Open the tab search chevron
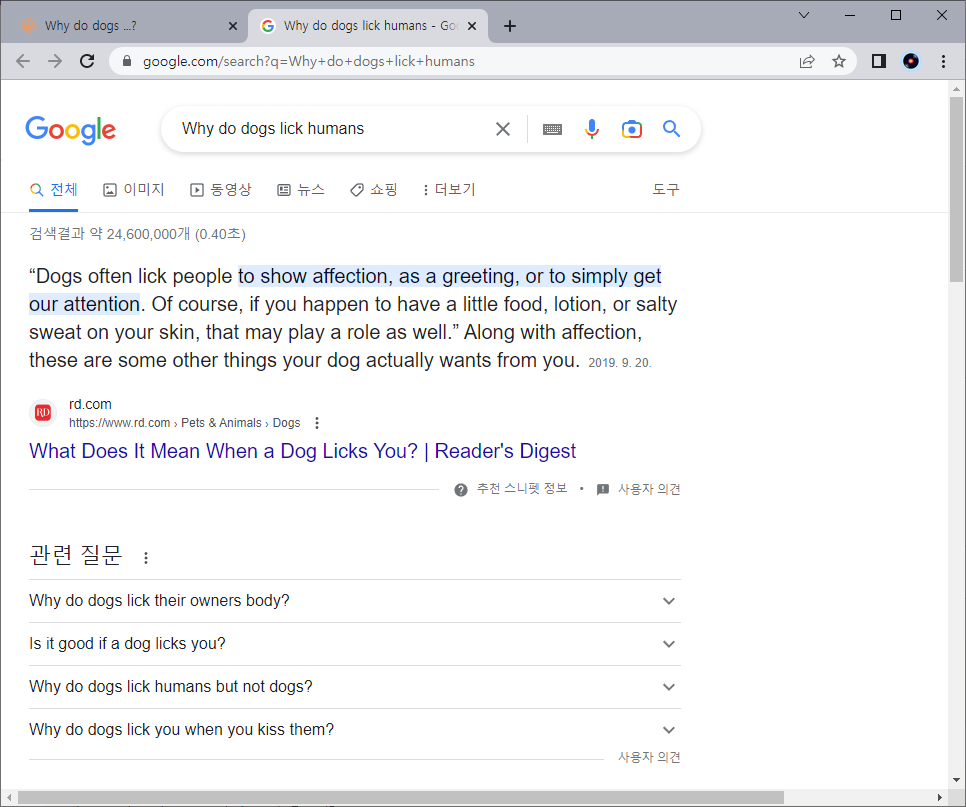 pyautogui.click(x=804, y=15)
